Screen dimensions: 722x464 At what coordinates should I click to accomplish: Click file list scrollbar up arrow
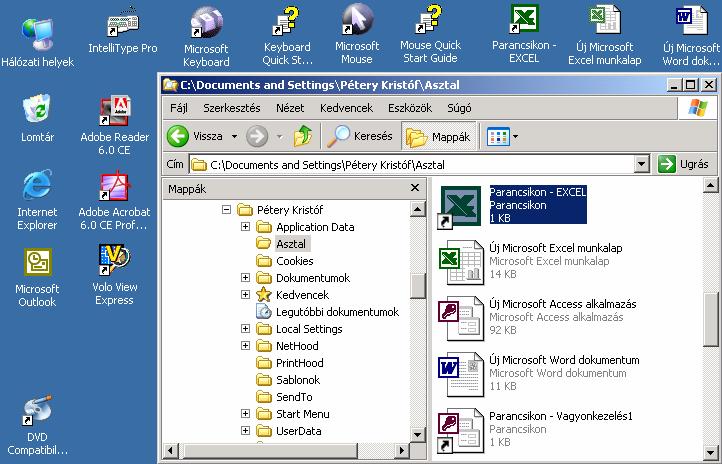pyautogui.click(x=710, y=186)
